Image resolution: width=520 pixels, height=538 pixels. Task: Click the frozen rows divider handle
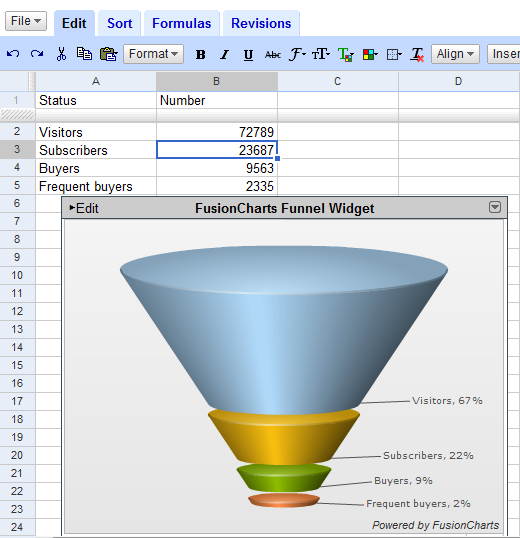pyautogui.click(x=17, y=115)
